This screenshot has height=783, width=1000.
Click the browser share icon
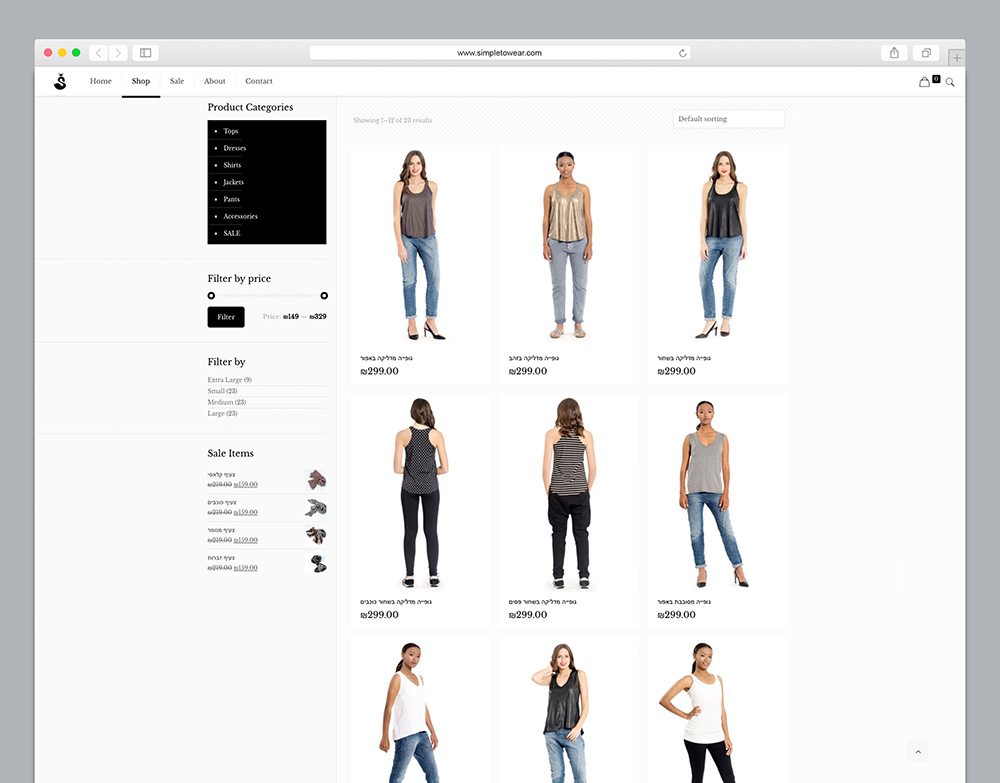tap(894, 53)
